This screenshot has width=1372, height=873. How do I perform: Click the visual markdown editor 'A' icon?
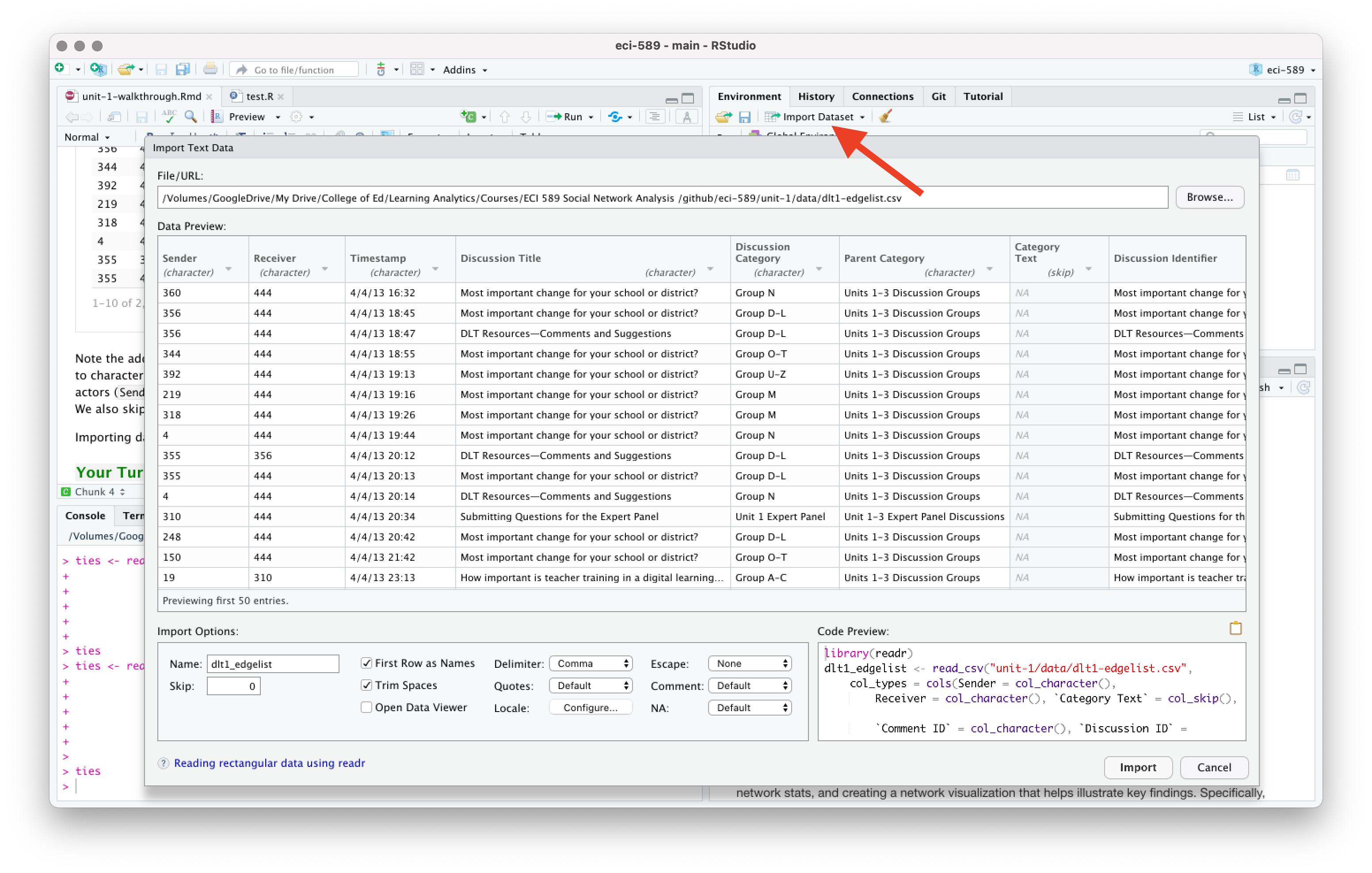point(687,117)
